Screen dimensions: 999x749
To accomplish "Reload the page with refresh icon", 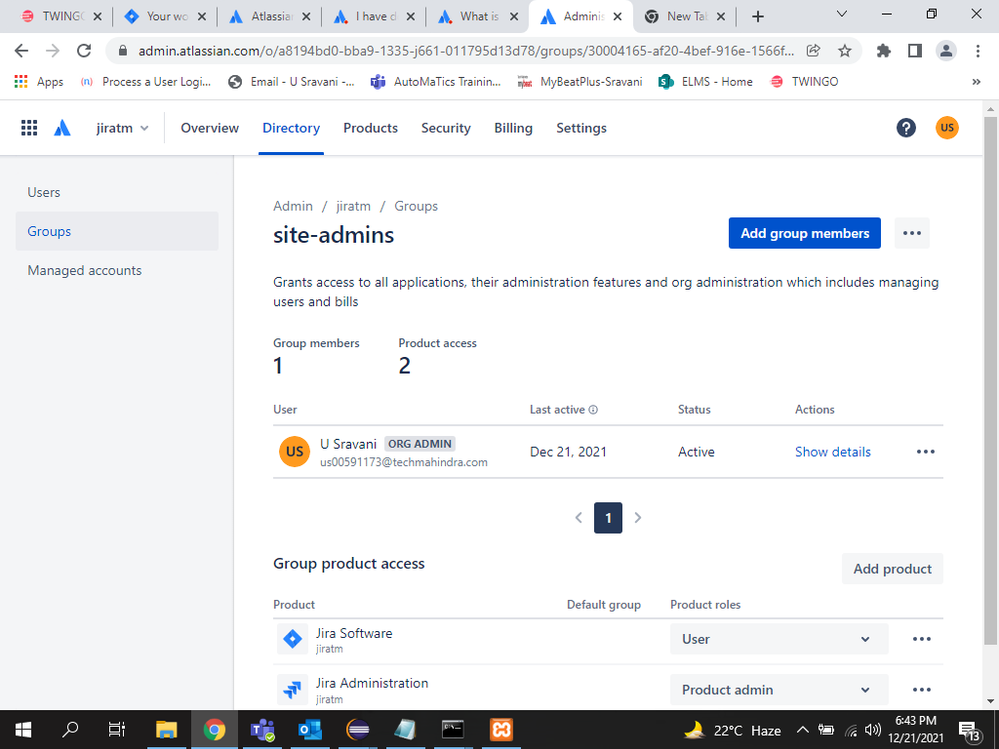I will coord(84,50).
